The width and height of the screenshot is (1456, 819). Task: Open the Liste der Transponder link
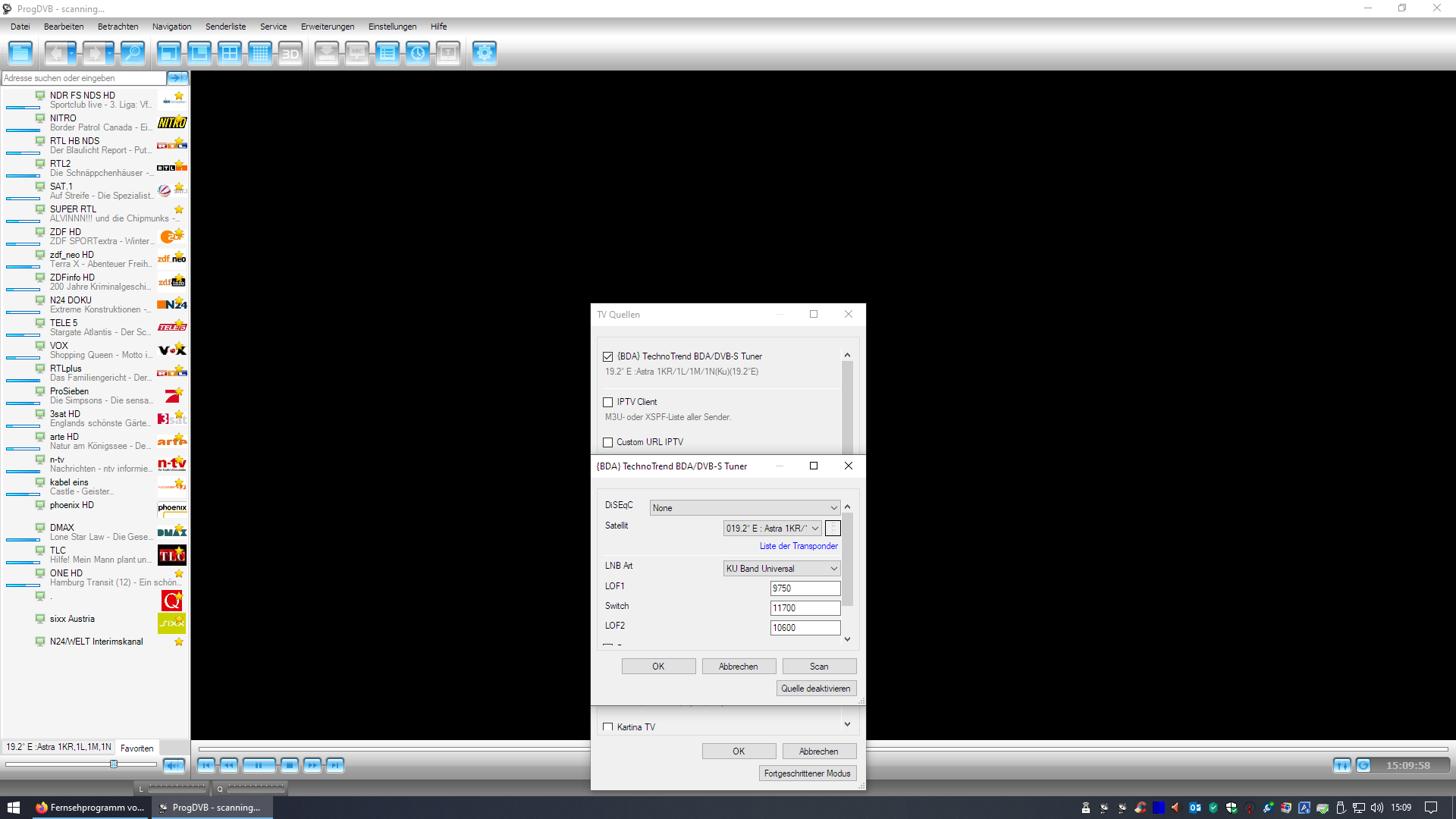(x=799, y=546)
